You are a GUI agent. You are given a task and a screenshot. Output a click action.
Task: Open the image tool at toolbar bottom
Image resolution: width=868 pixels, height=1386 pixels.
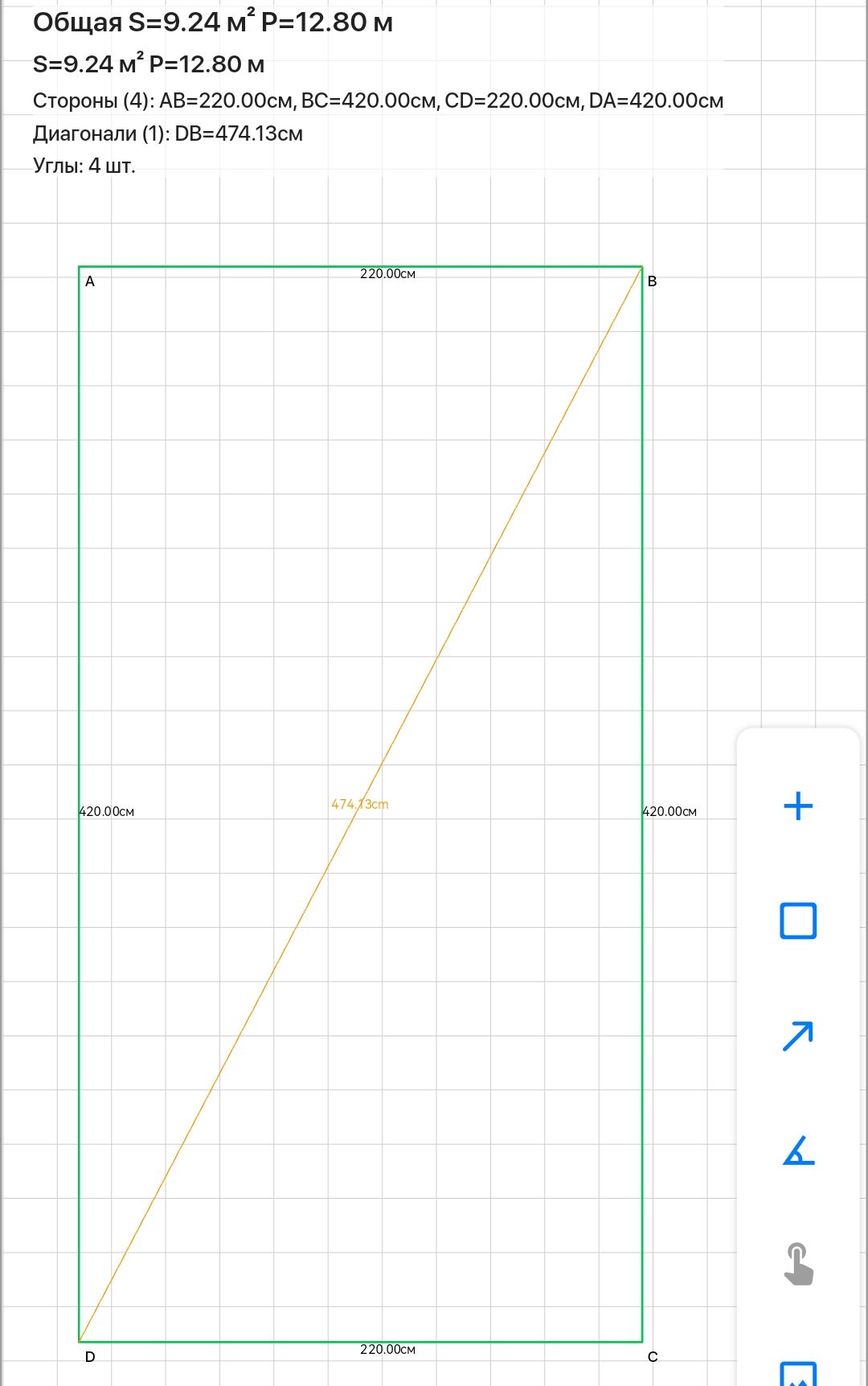(798, 1373)
